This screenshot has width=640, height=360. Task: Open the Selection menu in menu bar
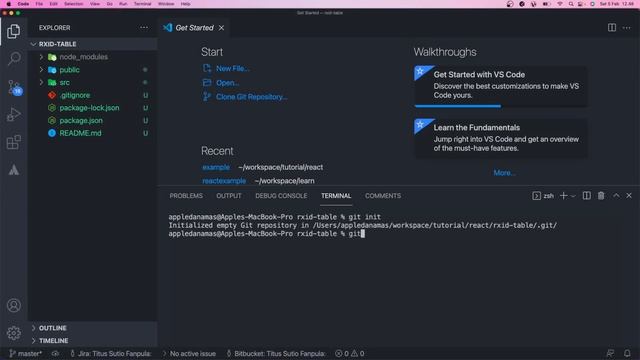[x=73, y=4]
